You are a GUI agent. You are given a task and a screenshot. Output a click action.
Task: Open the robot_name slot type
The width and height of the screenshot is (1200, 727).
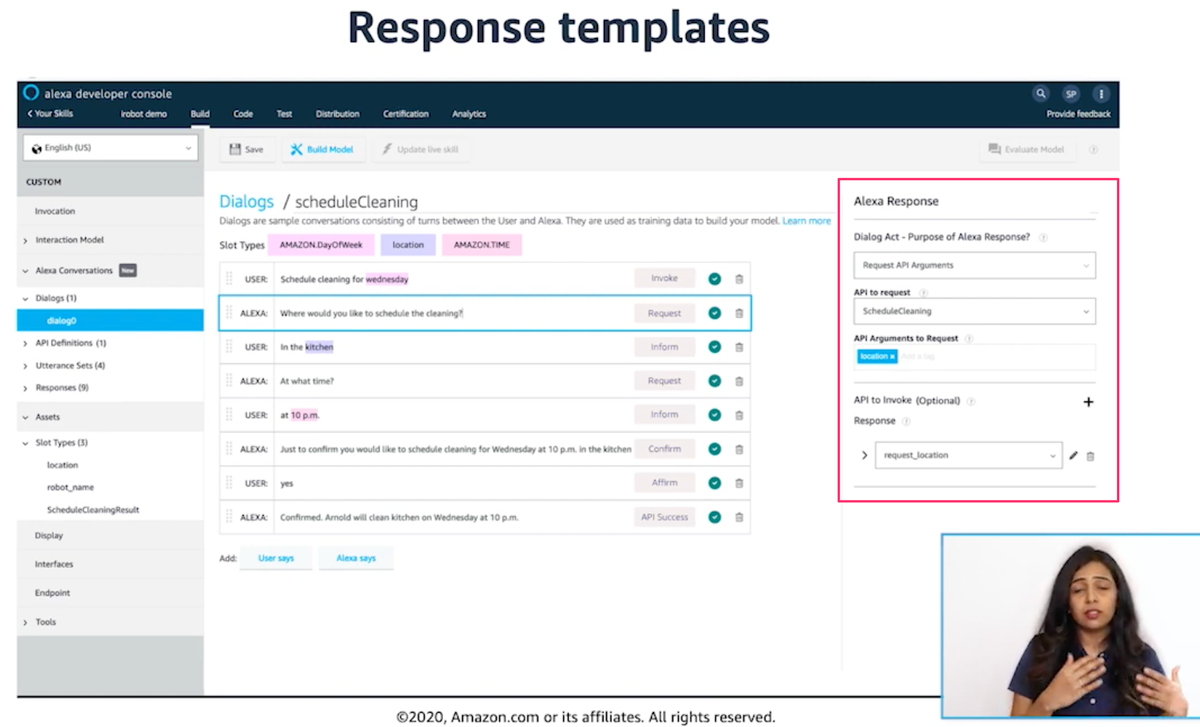(71, 487)
